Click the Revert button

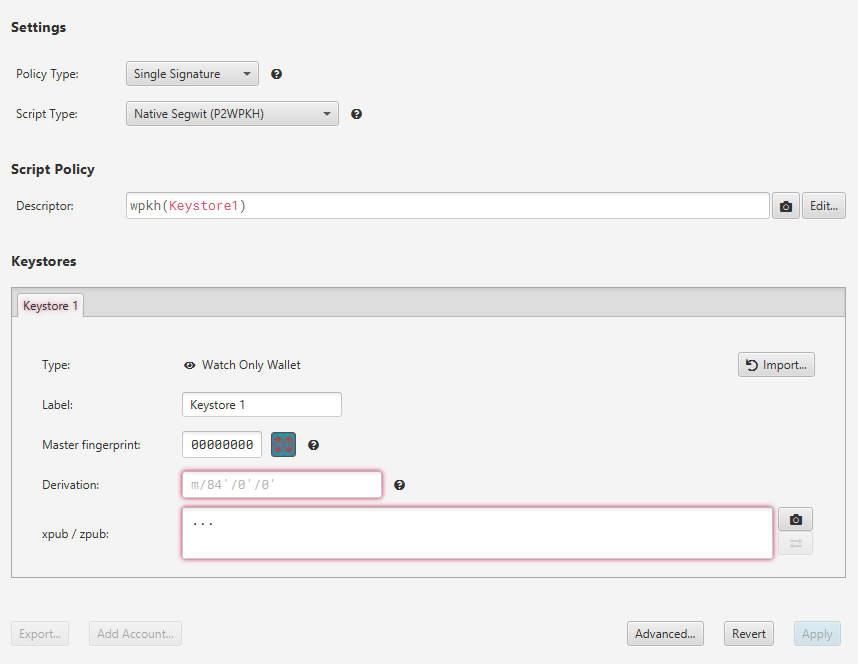point(748,633)
